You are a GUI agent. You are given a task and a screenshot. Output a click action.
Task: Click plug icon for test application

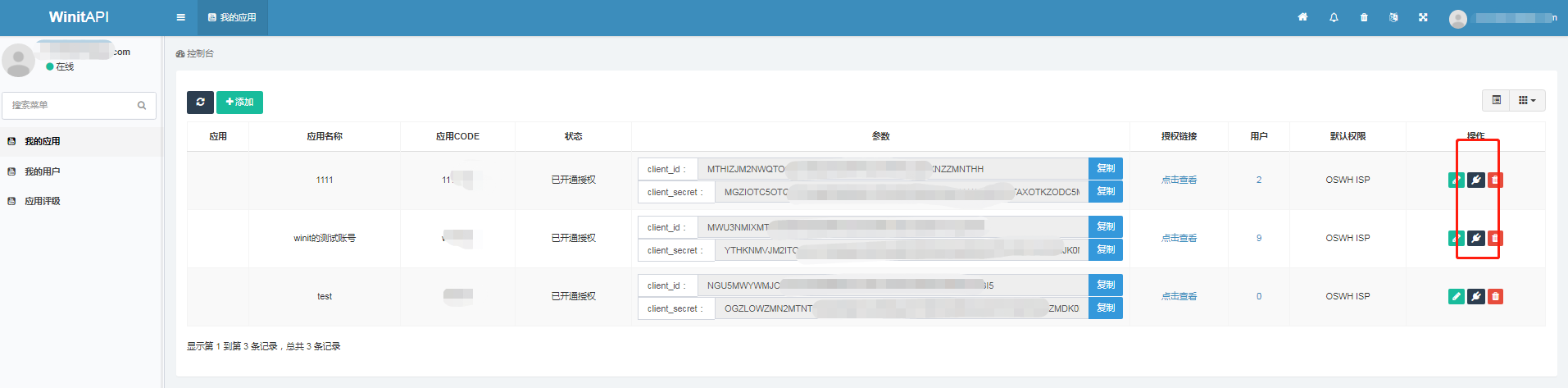click(x=1475, y=296)
